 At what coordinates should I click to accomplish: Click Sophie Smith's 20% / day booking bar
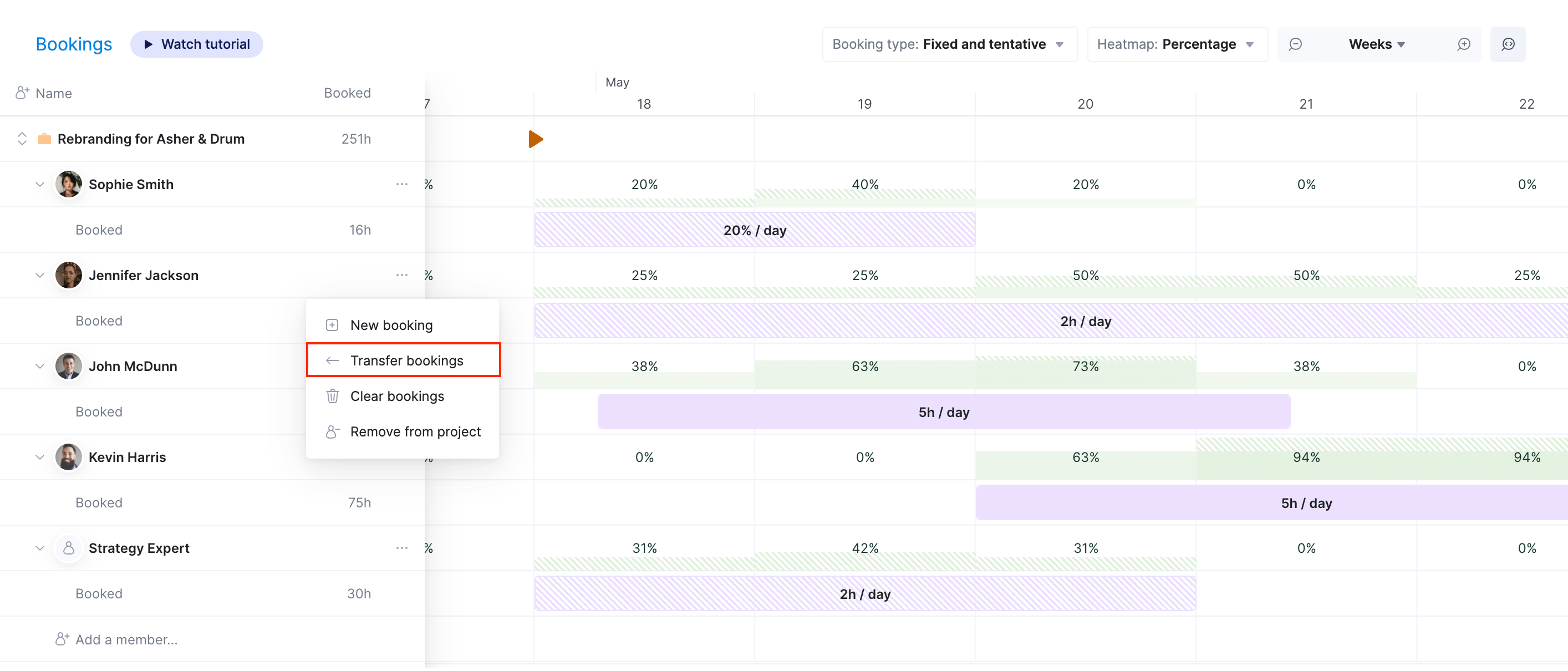[755, 230]
